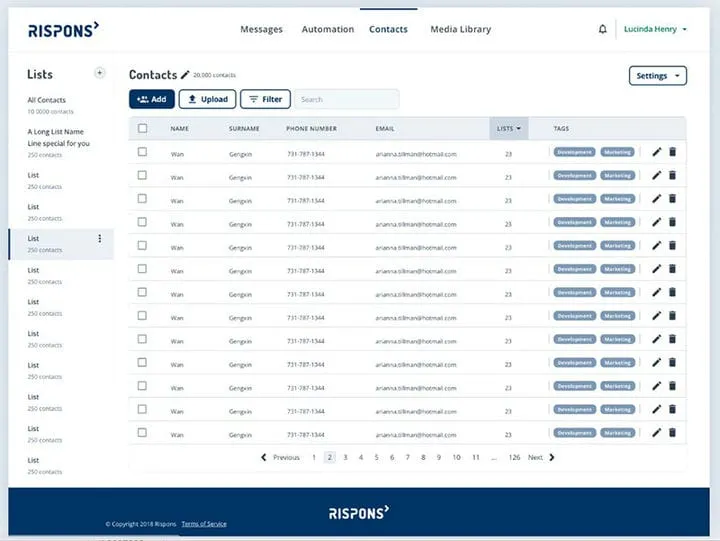Click the Name column header
Screen dimensions: 720x541
tap(180, 129)
